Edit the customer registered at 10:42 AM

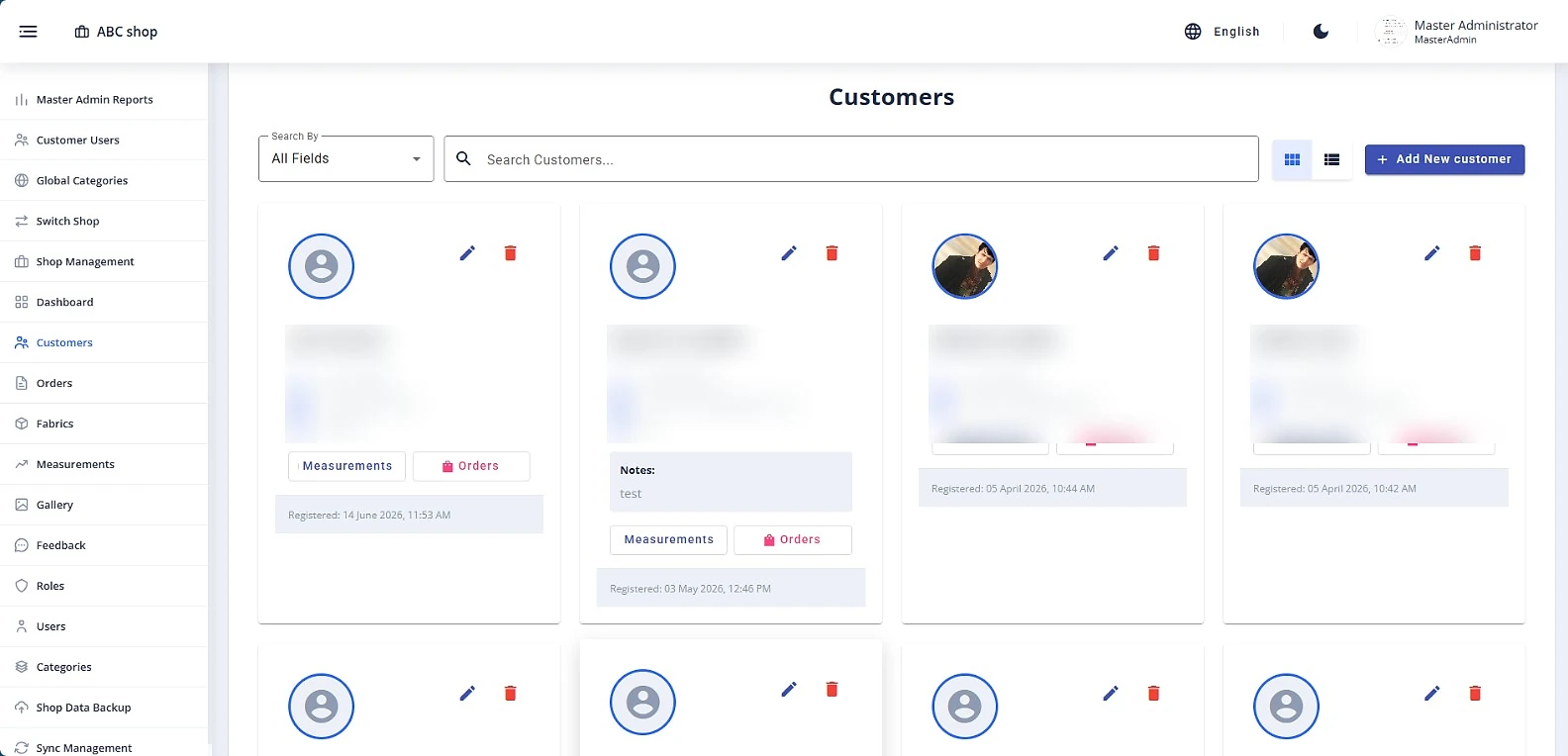pos(1432,253)
